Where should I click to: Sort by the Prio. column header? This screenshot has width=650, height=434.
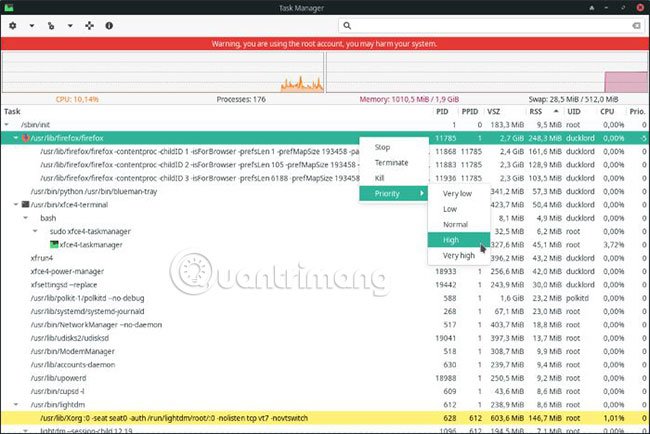[638, 111]
